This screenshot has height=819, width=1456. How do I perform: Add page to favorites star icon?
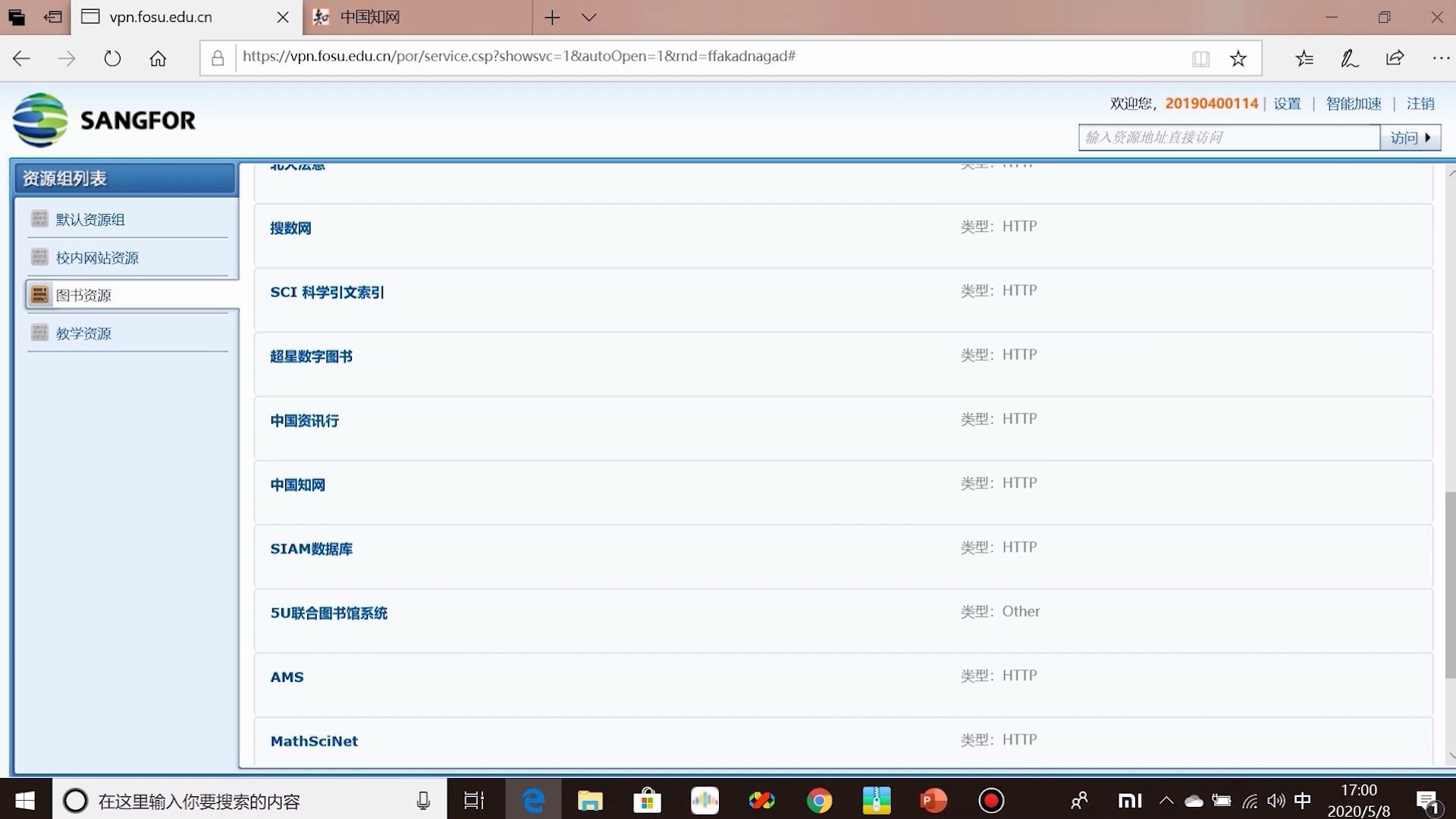click(1238, 58)
